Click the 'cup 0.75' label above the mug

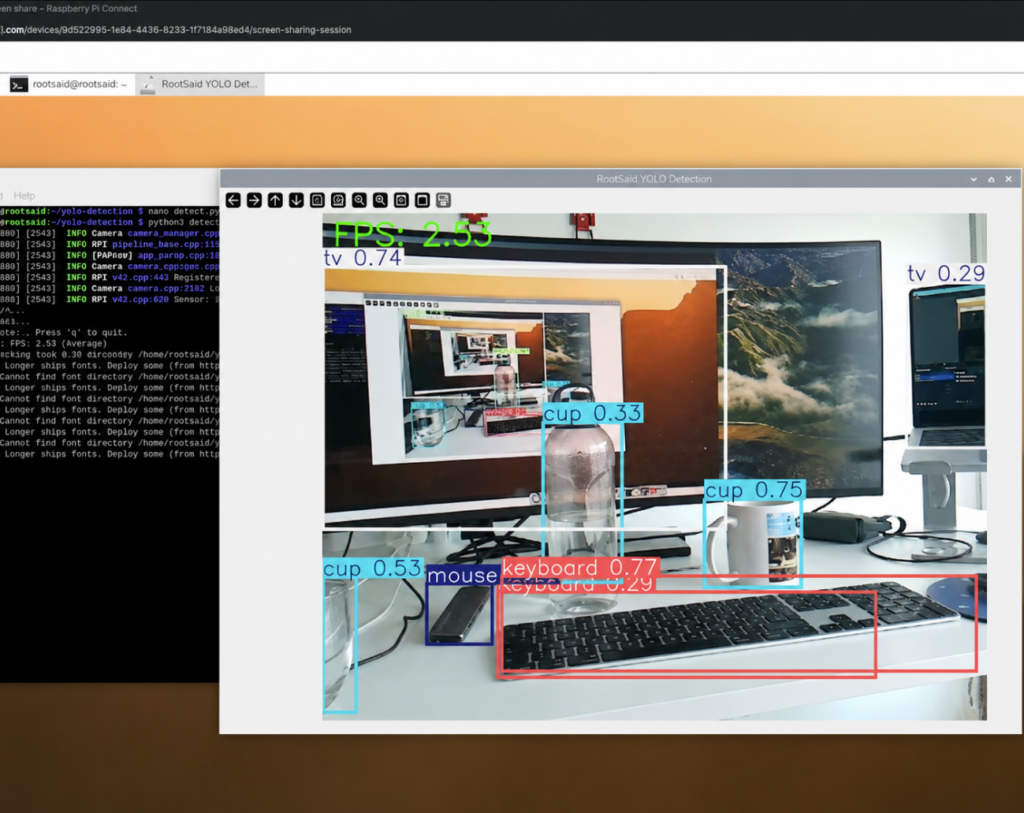point(754,490)
